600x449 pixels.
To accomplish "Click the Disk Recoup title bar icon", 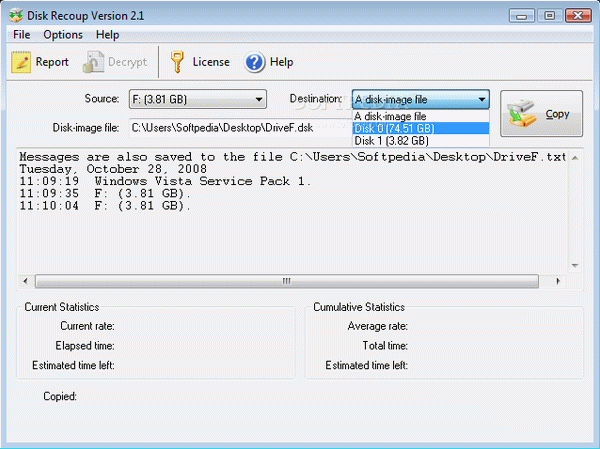I will (x=16, y=16).
